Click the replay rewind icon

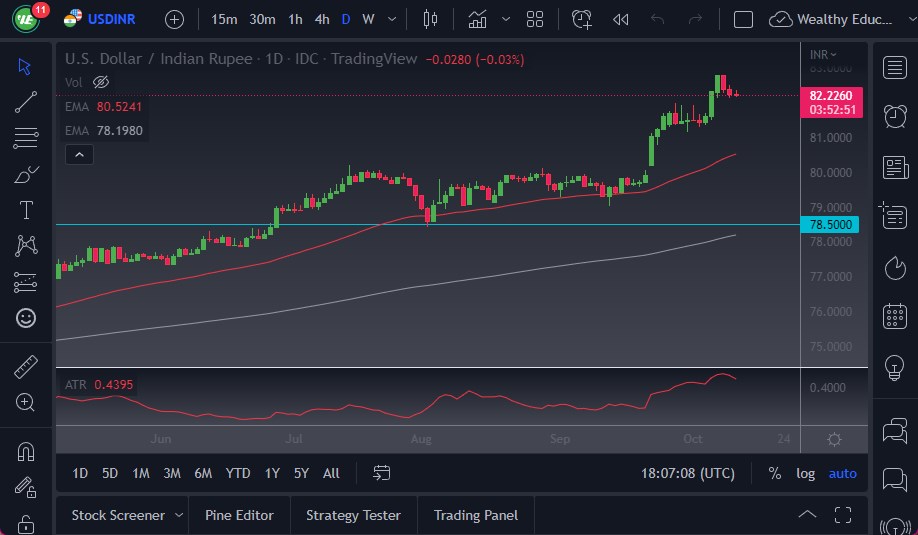[620, 19]
